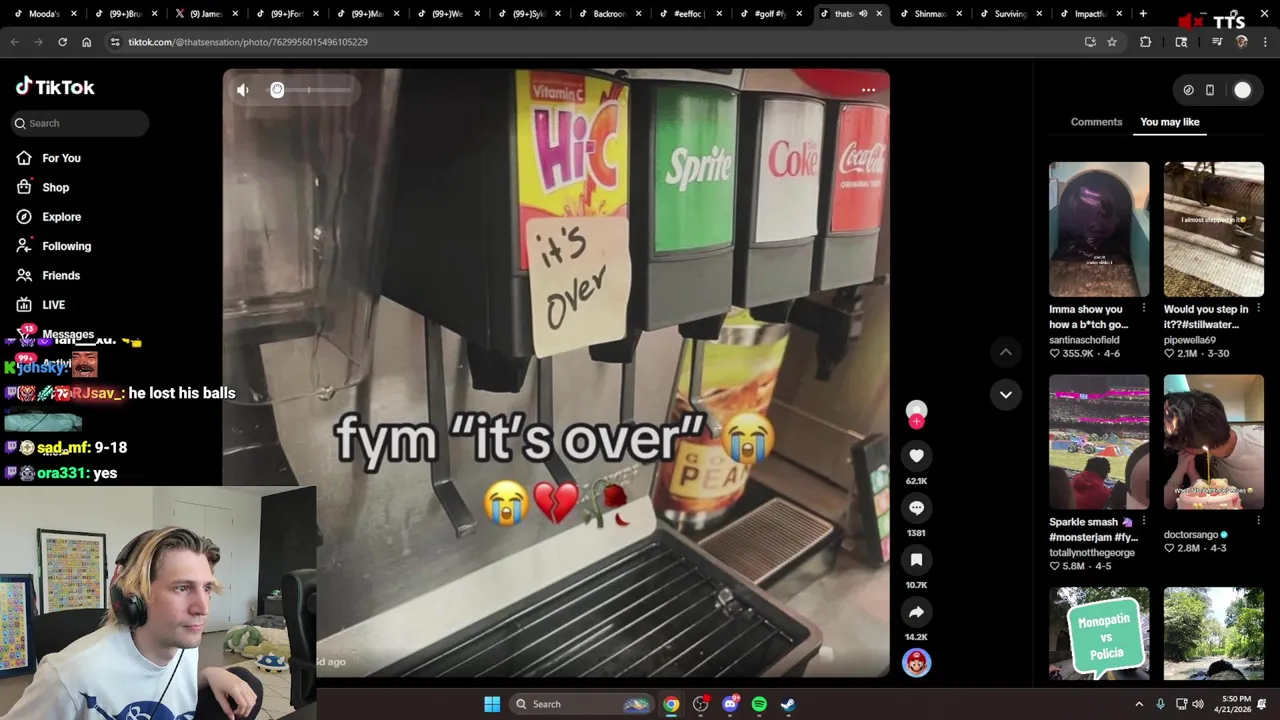Open the 'Would you step in it' thumbnail
The width and height of the screenshot is (1280, 720).
[1214, 229]
